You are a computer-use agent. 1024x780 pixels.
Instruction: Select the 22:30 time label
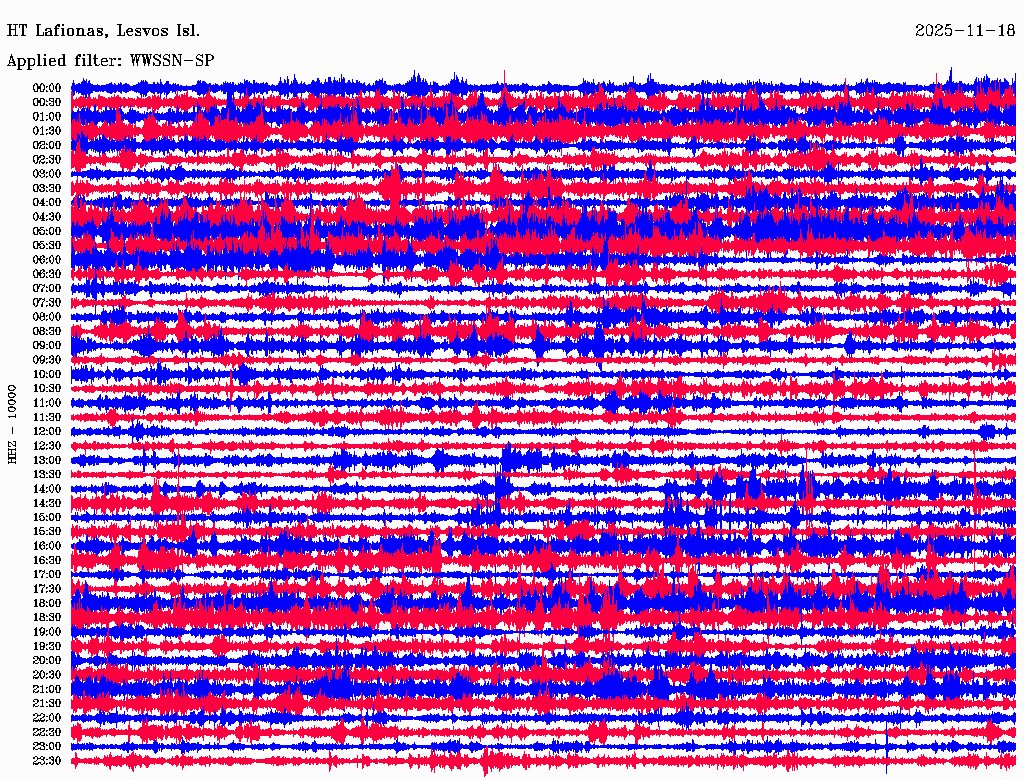pos(46,732)
